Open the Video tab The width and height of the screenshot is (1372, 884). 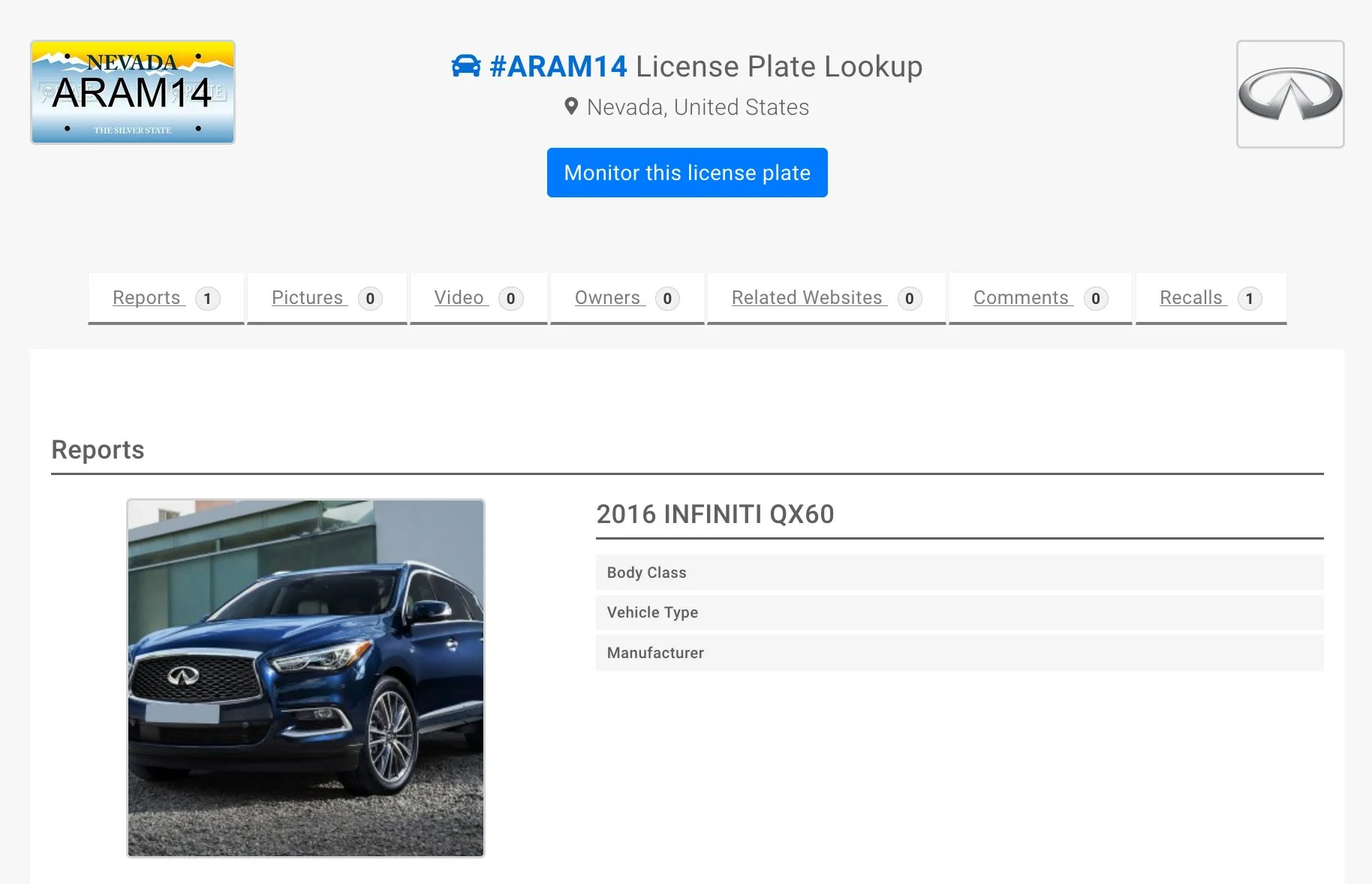coord(478,298)
